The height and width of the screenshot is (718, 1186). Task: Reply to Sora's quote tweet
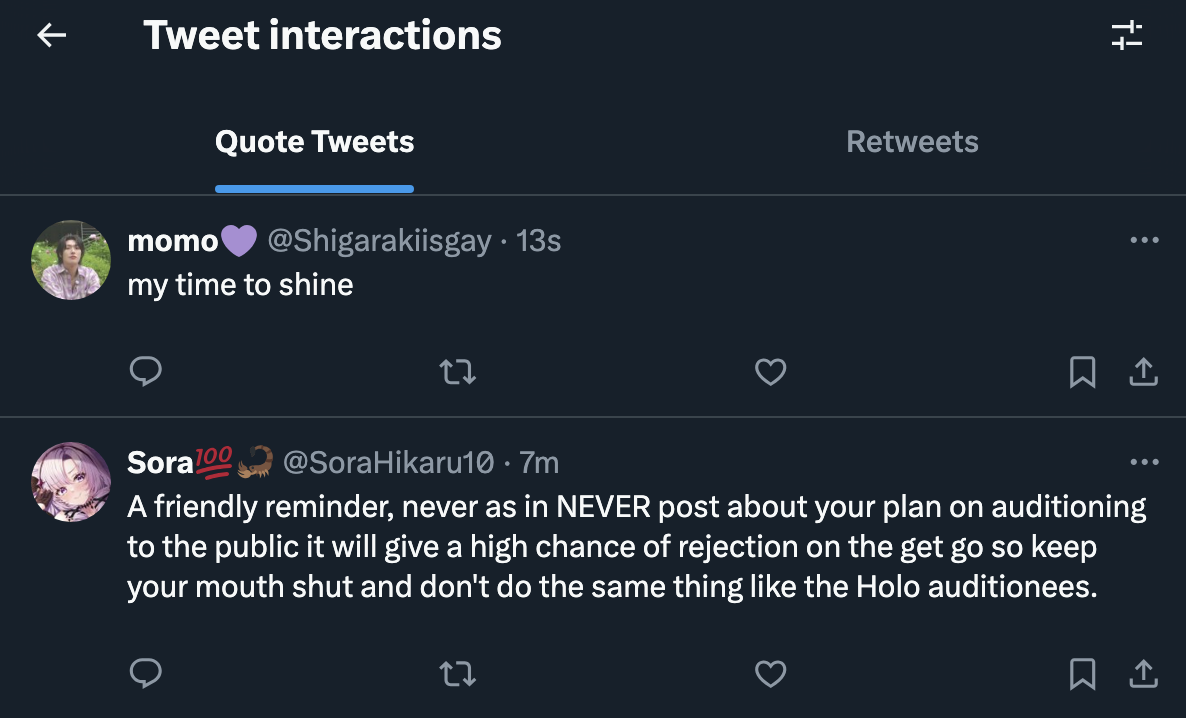(146, 675)
